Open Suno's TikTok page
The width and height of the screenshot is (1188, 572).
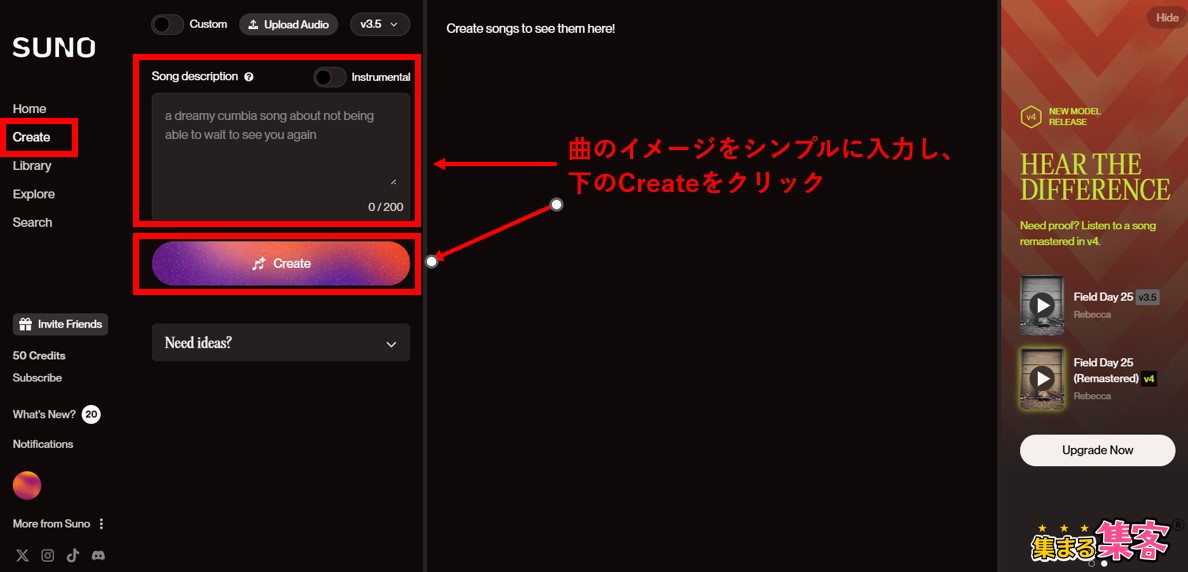click(73, 555)
